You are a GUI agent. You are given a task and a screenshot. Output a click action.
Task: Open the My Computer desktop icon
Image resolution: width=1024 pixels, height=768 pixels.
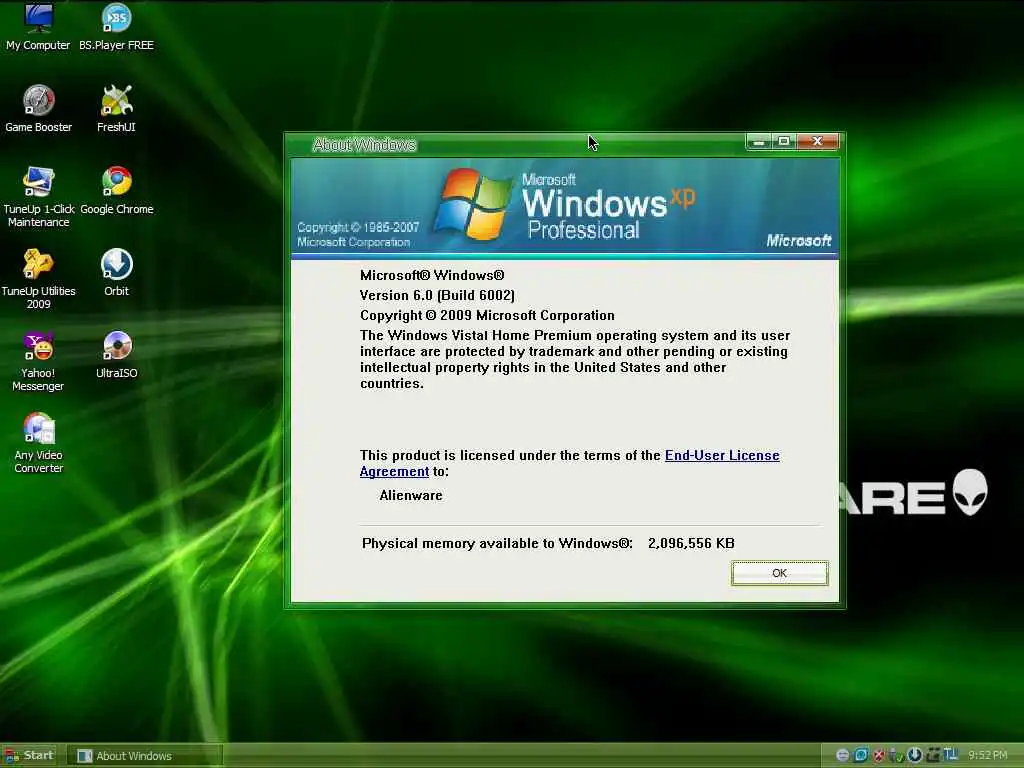point(38,27)
